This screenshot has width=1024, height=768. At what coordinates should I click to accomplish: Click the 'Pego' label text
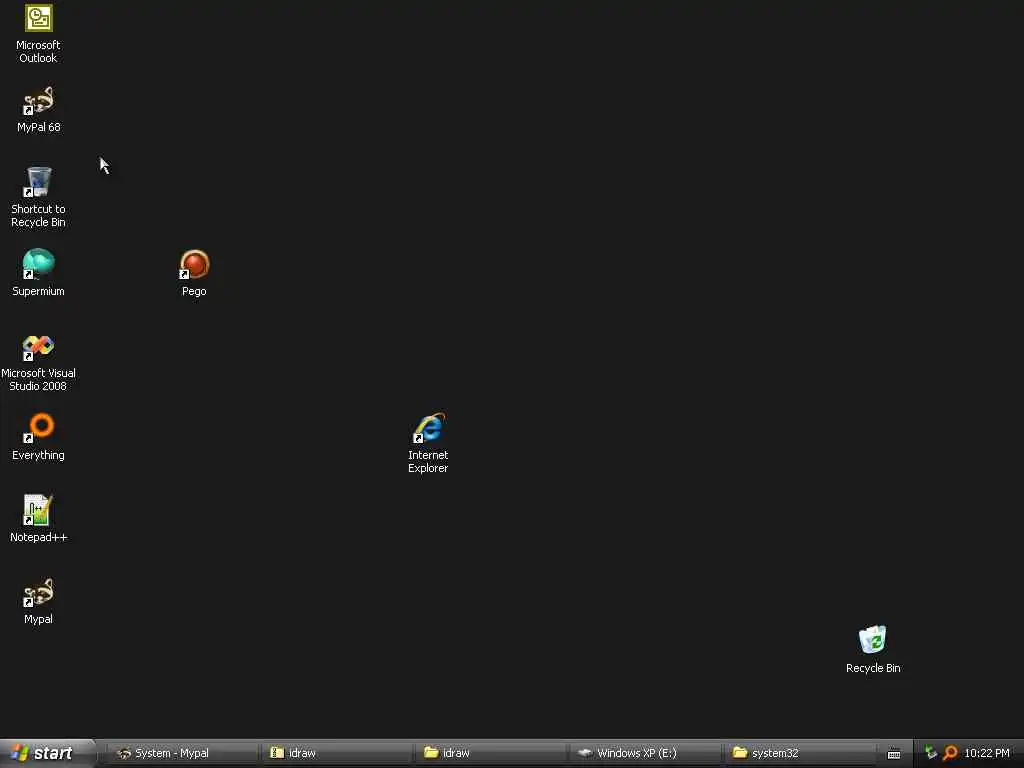[x=194, y=291]
